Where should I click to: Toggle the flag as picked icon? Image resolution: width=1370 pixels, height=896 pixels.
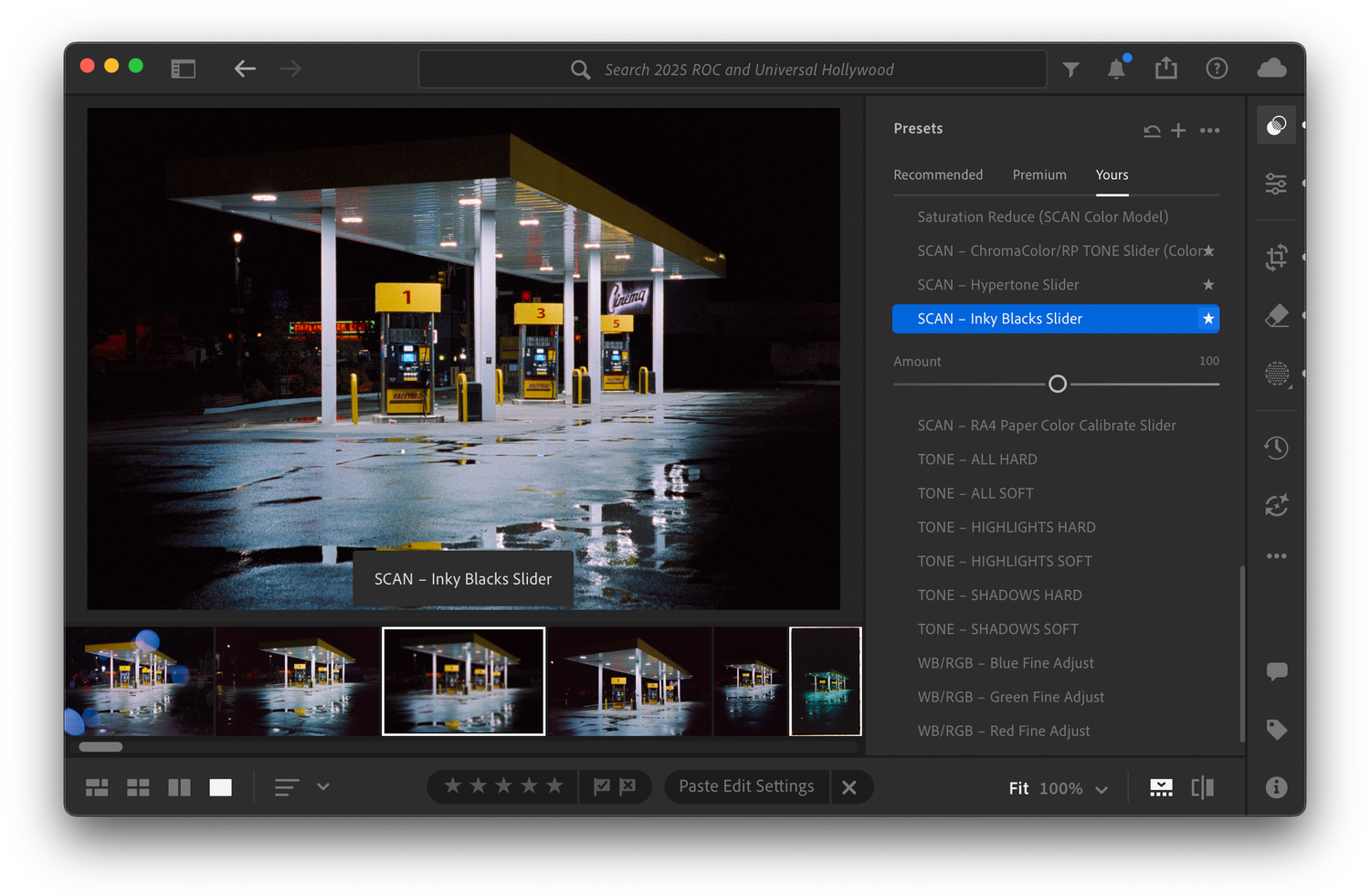coord(602,786)
